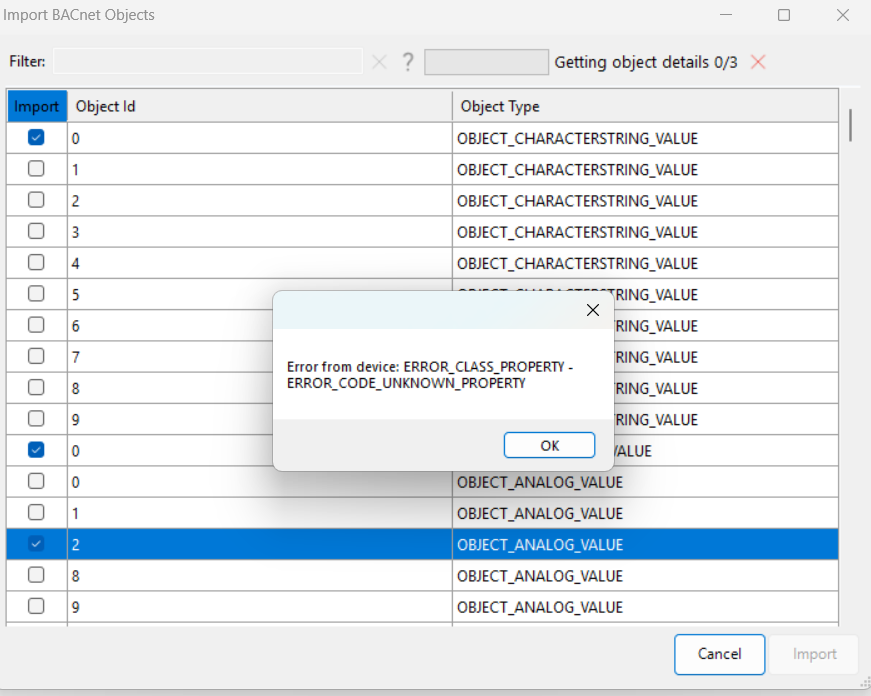871x696 pixels.
Task: Click the Import button at the bottom
Action: point(814,654)
